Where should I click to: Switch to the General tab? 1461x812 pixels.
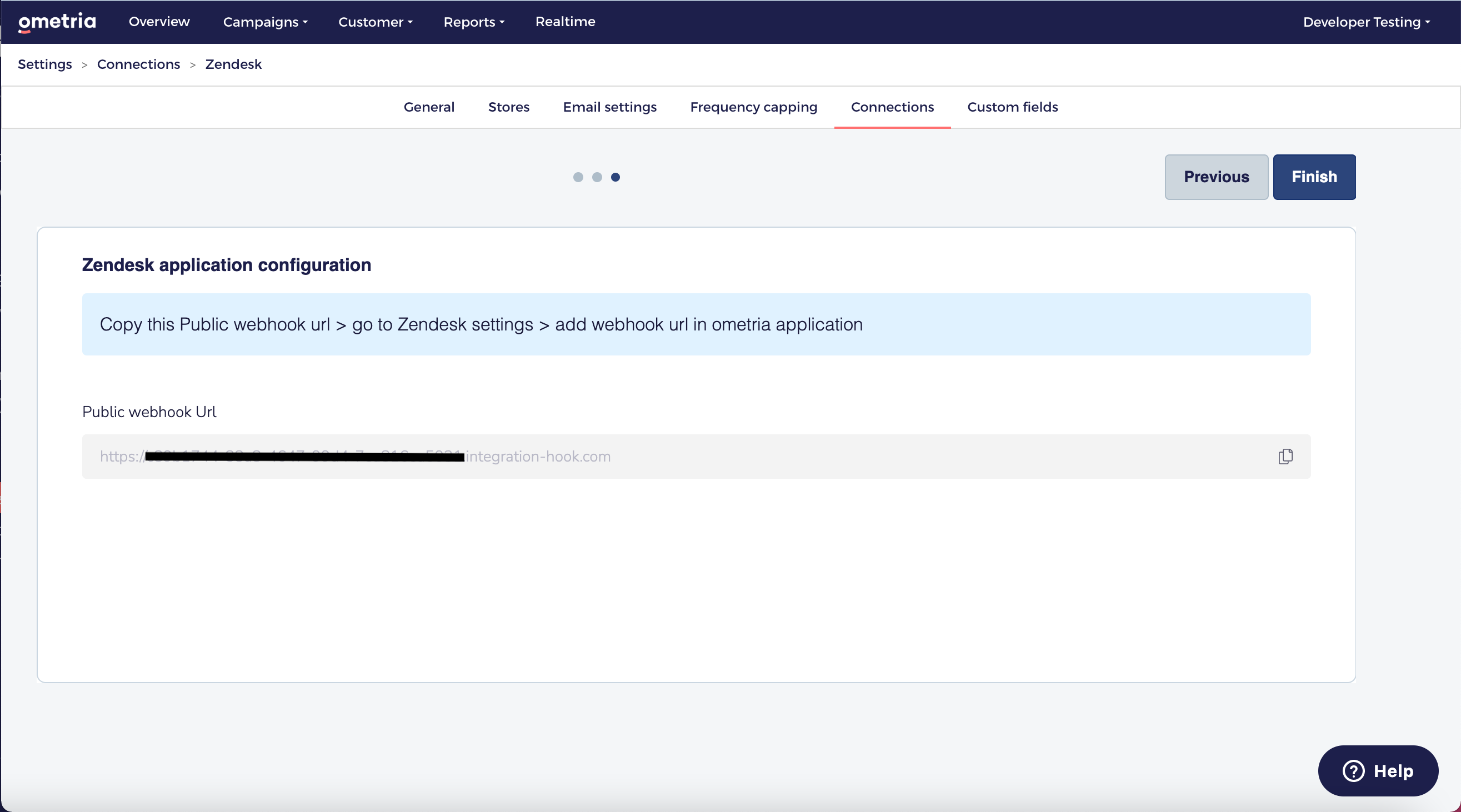click(x=429, y=107)
